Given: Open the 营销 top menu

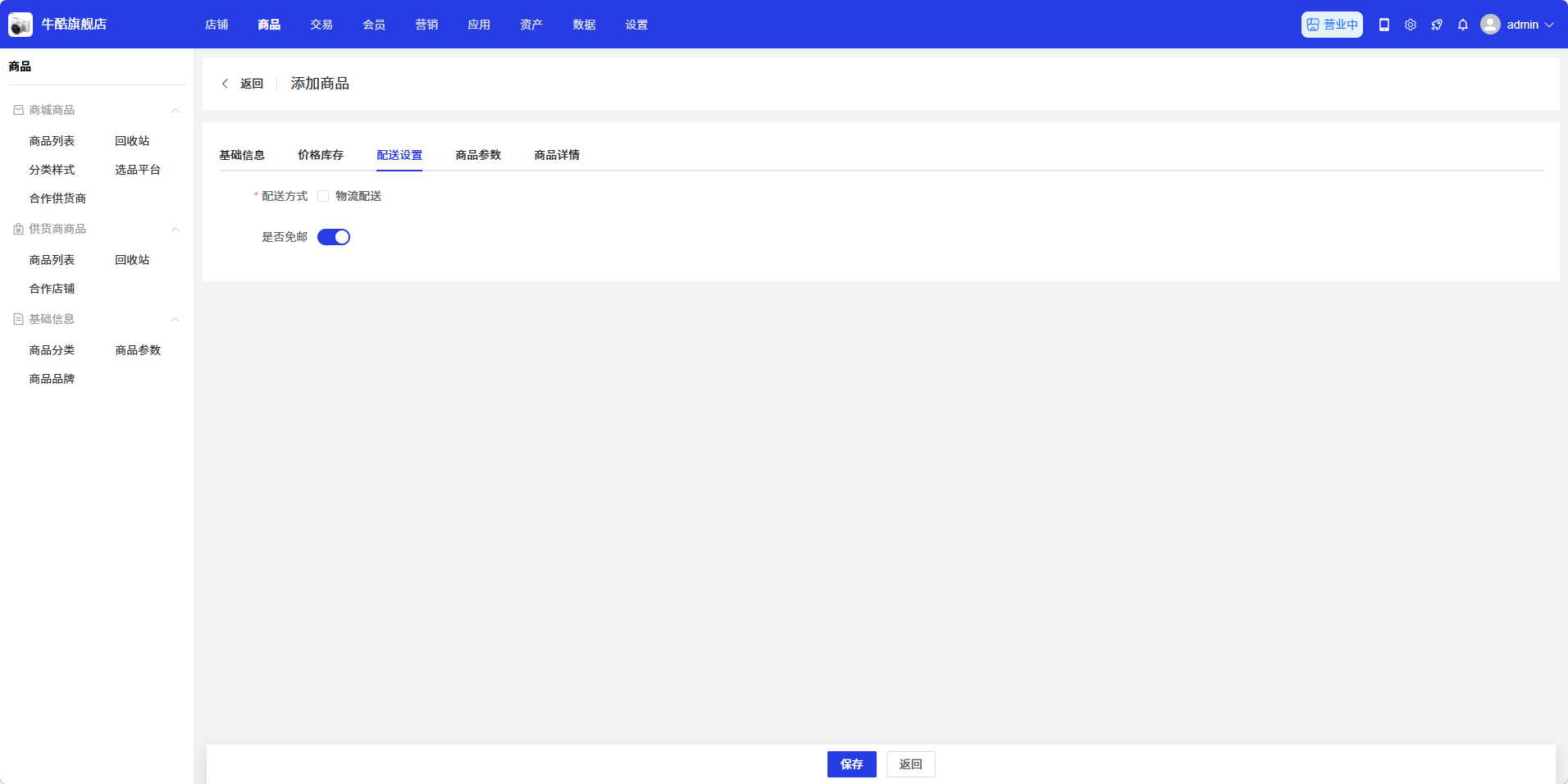Looking at the screenshot, I should [426, 25].
